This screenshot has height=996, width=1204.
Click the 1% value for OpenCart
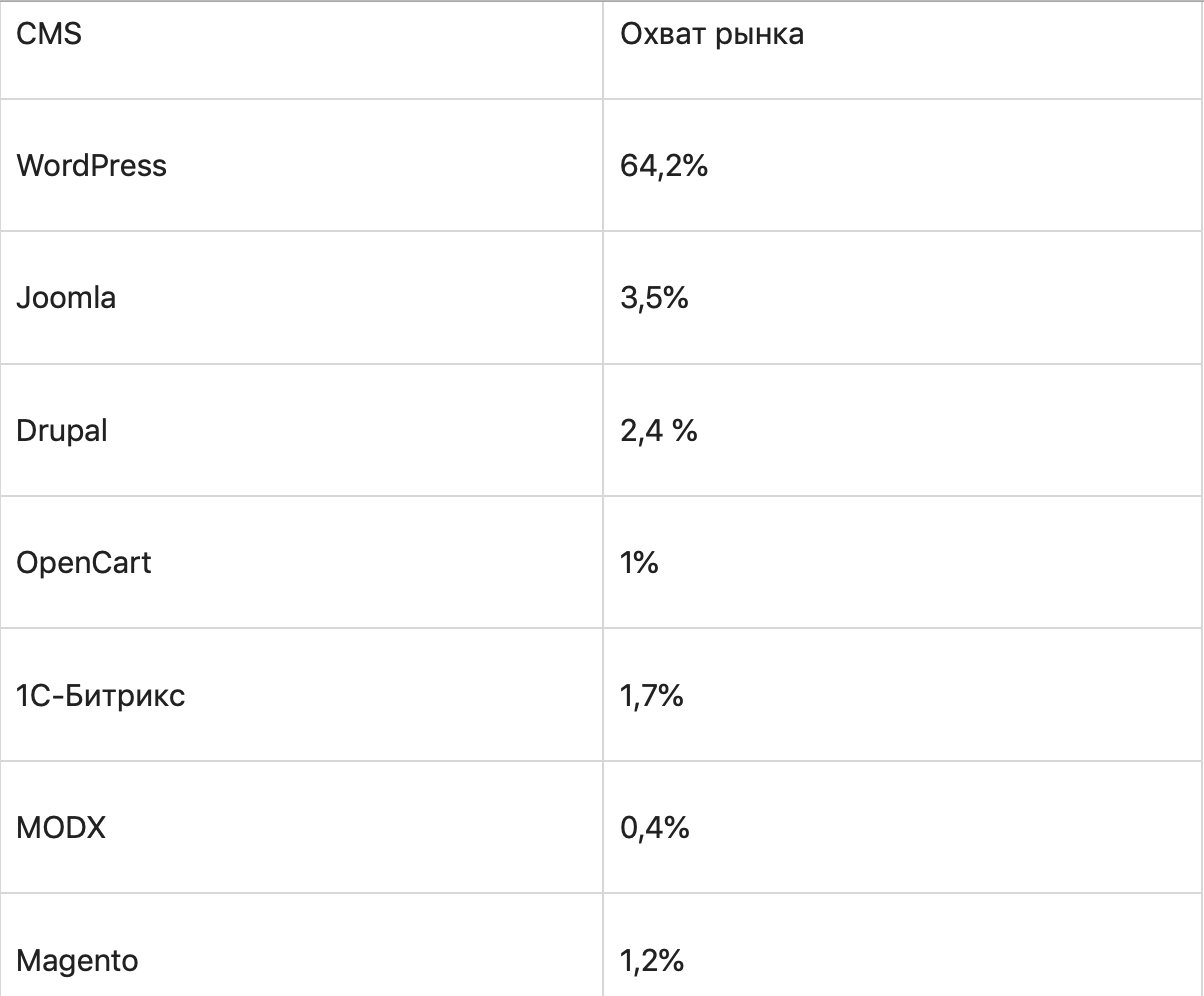click(639, 563)
